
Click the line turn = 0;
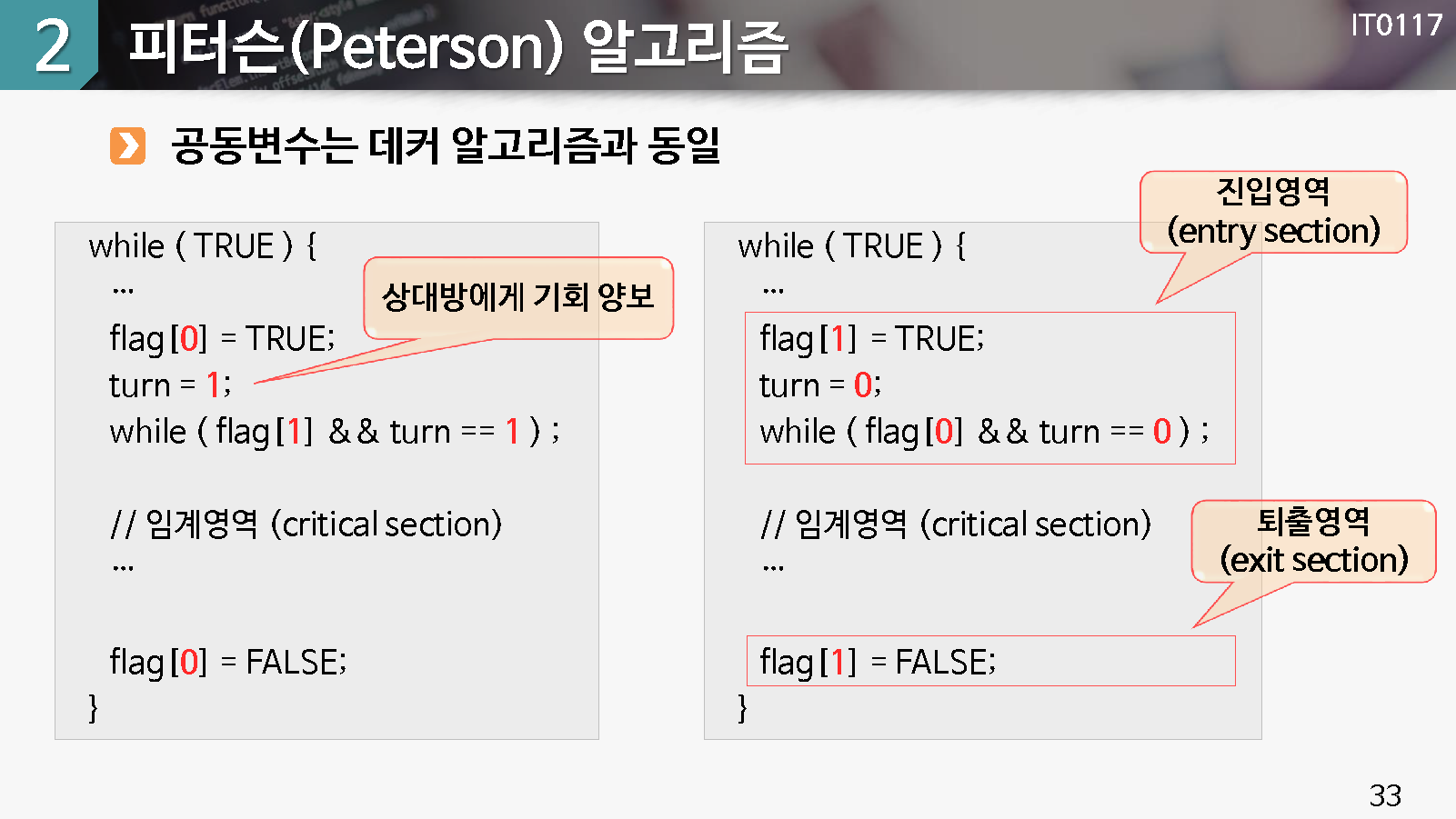coord(820,385)
